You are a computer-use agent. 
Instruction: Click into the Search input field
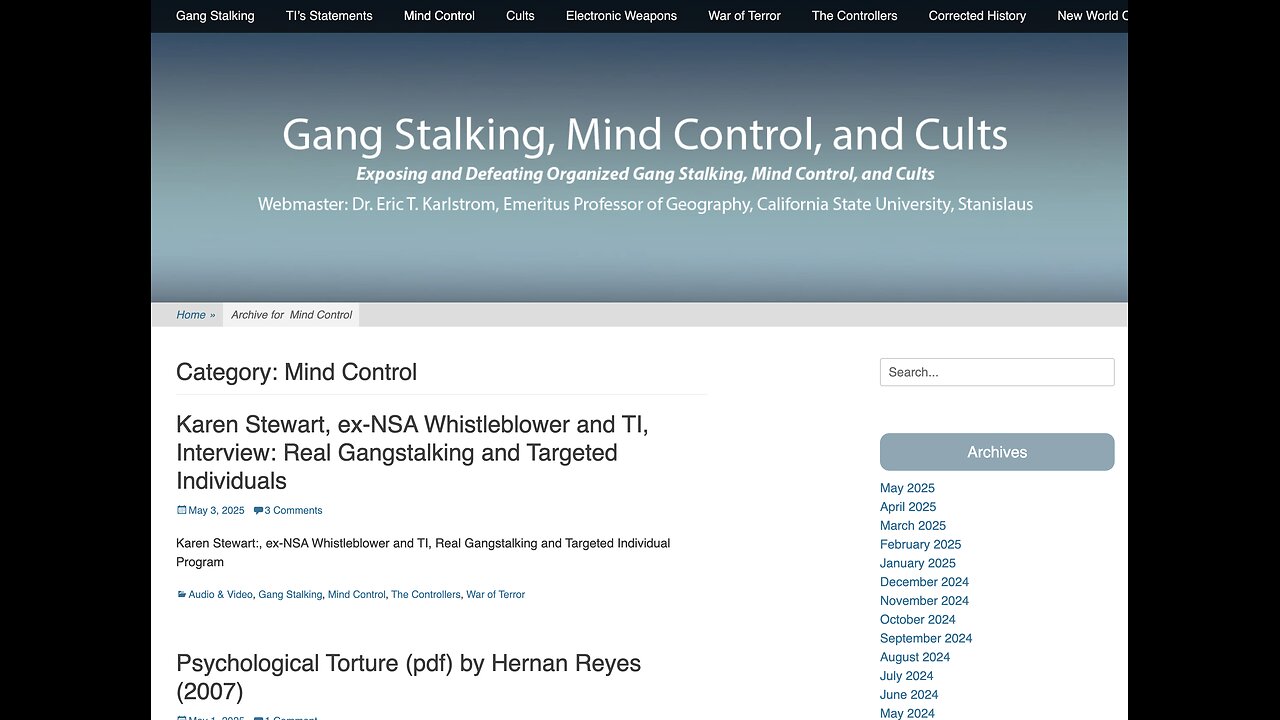tap(997, 372)
